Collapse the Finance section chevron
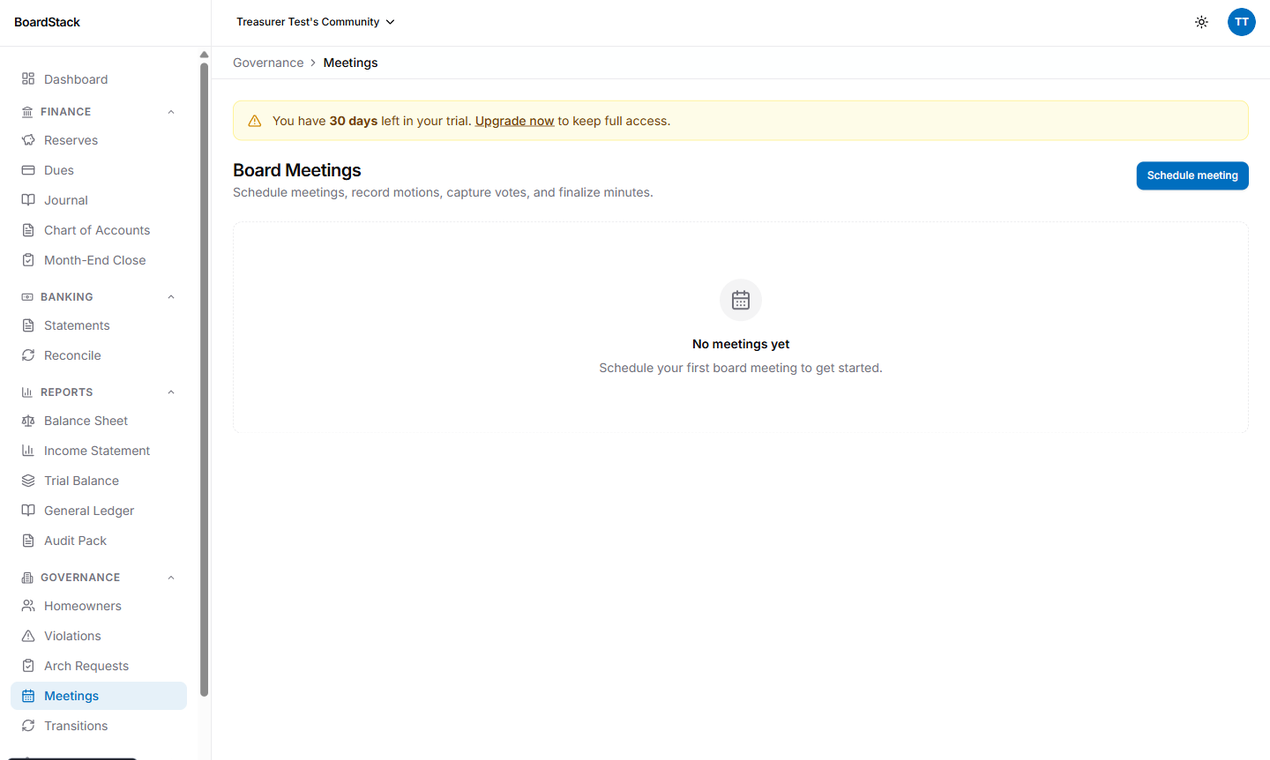 pyautogui.click(x=171, y=112)
